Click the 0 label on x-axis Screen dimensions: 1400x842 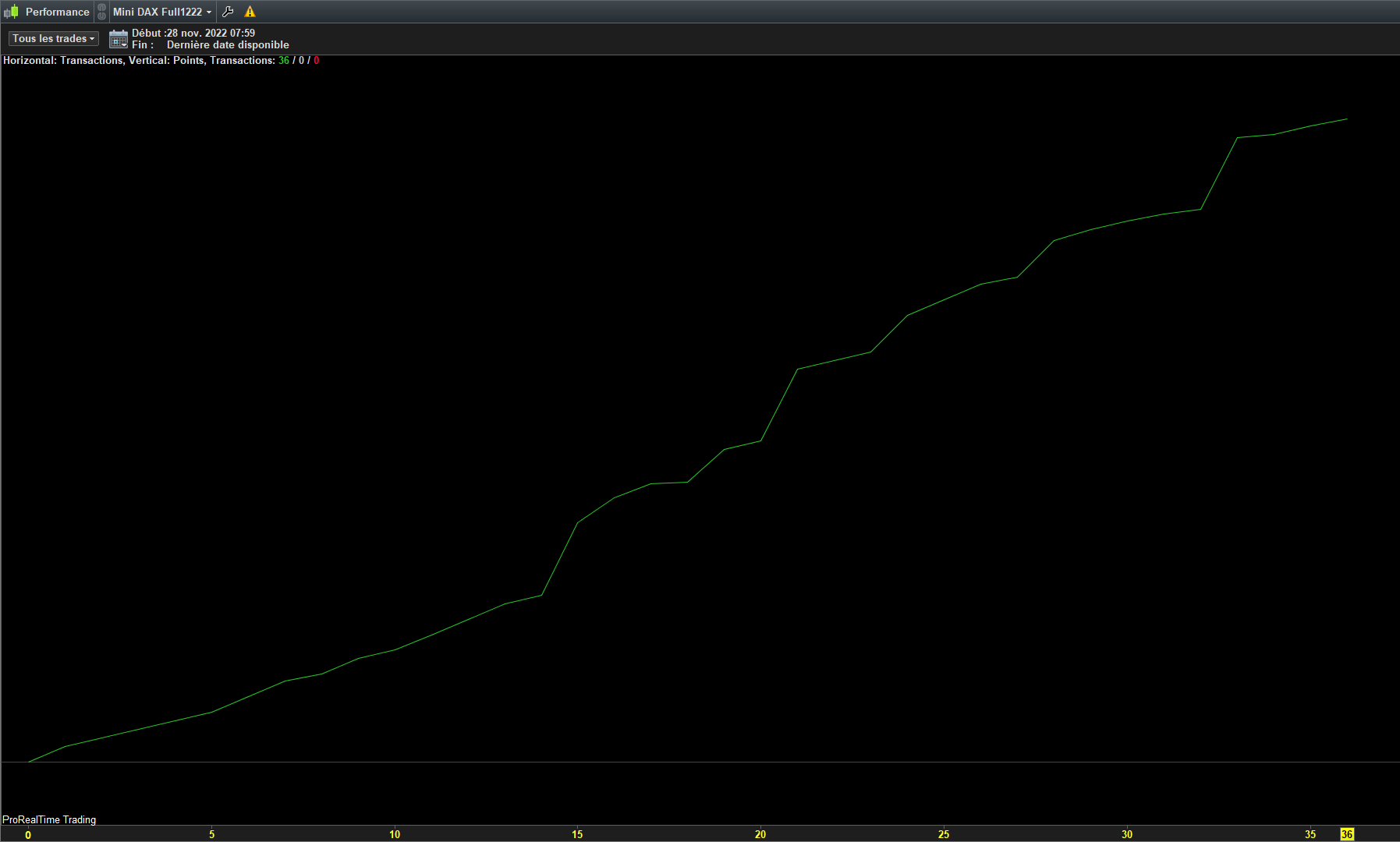coord(28,835)
